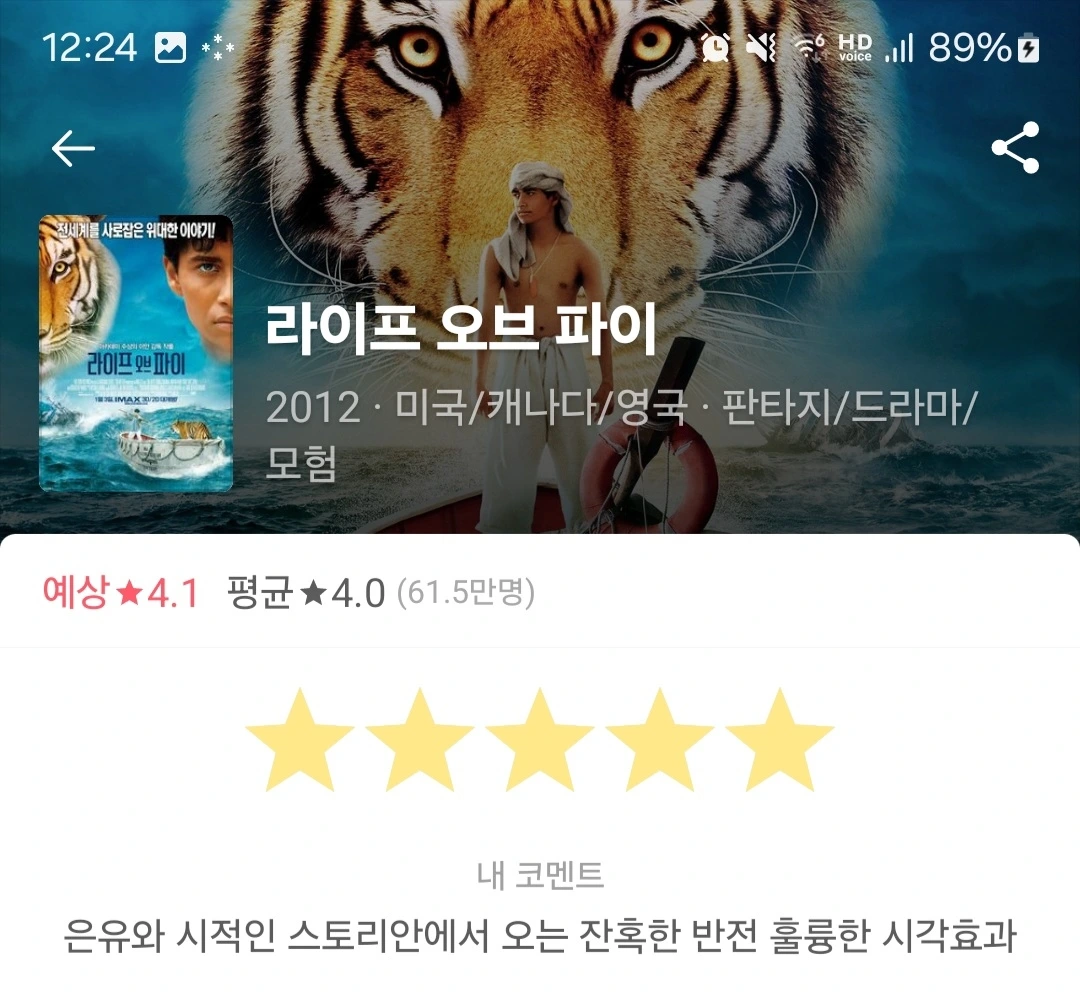
Task: Tap the 평균 ★4.0 average rating
Action: click(306, 592)
